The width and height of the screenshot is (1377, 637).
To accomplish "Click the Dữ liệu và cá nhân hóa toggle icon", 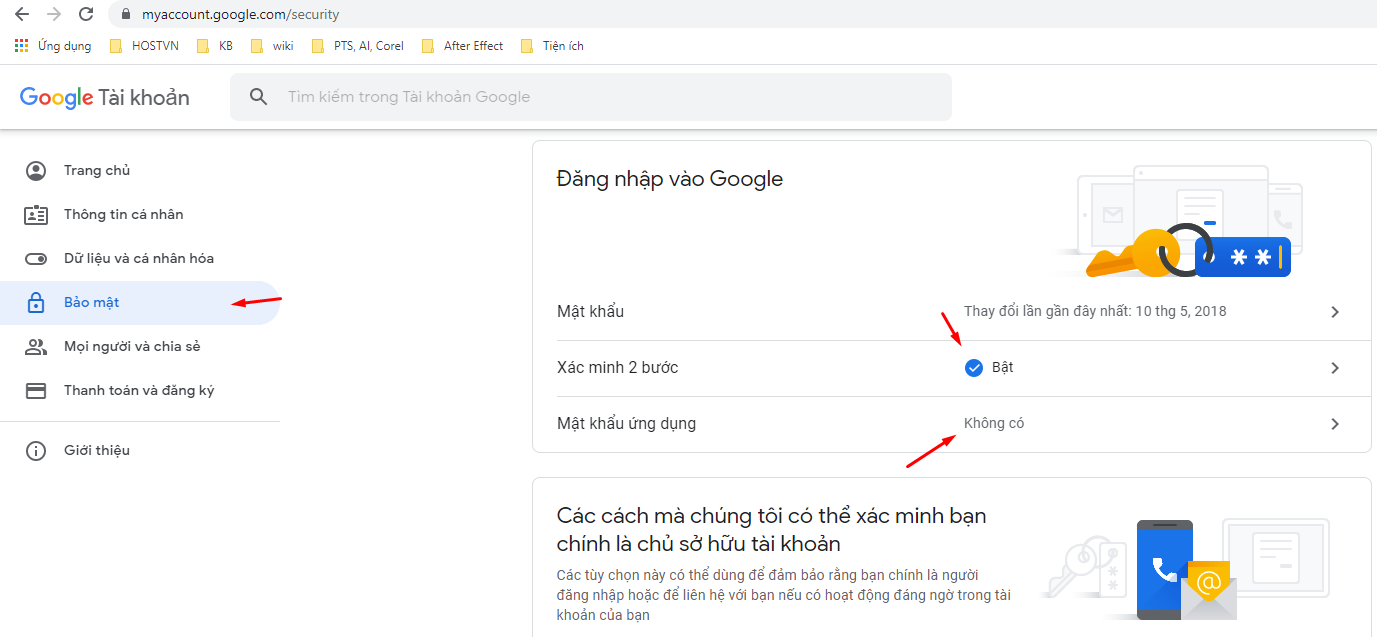I will [x=36, y=259].
